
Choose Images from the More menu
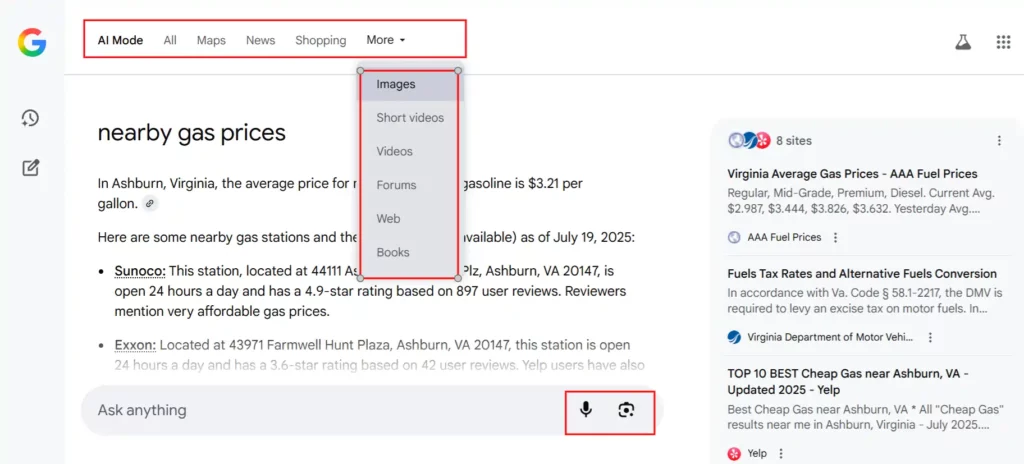point(409,84)
